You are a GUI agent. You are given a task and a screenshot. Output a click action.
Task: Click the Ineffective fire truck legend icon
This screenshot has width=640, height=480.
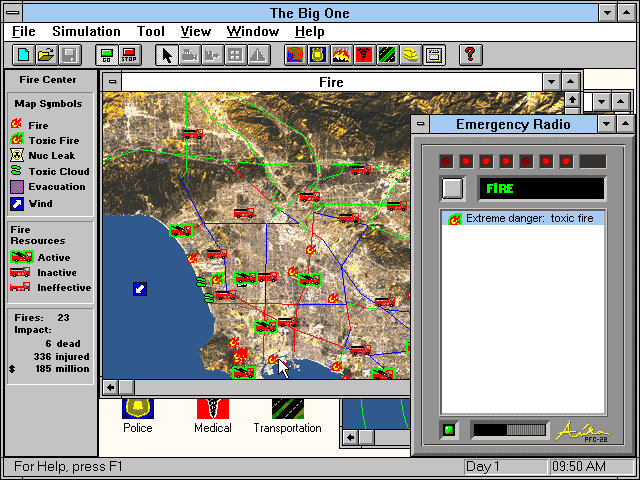[x=20, y=287]
